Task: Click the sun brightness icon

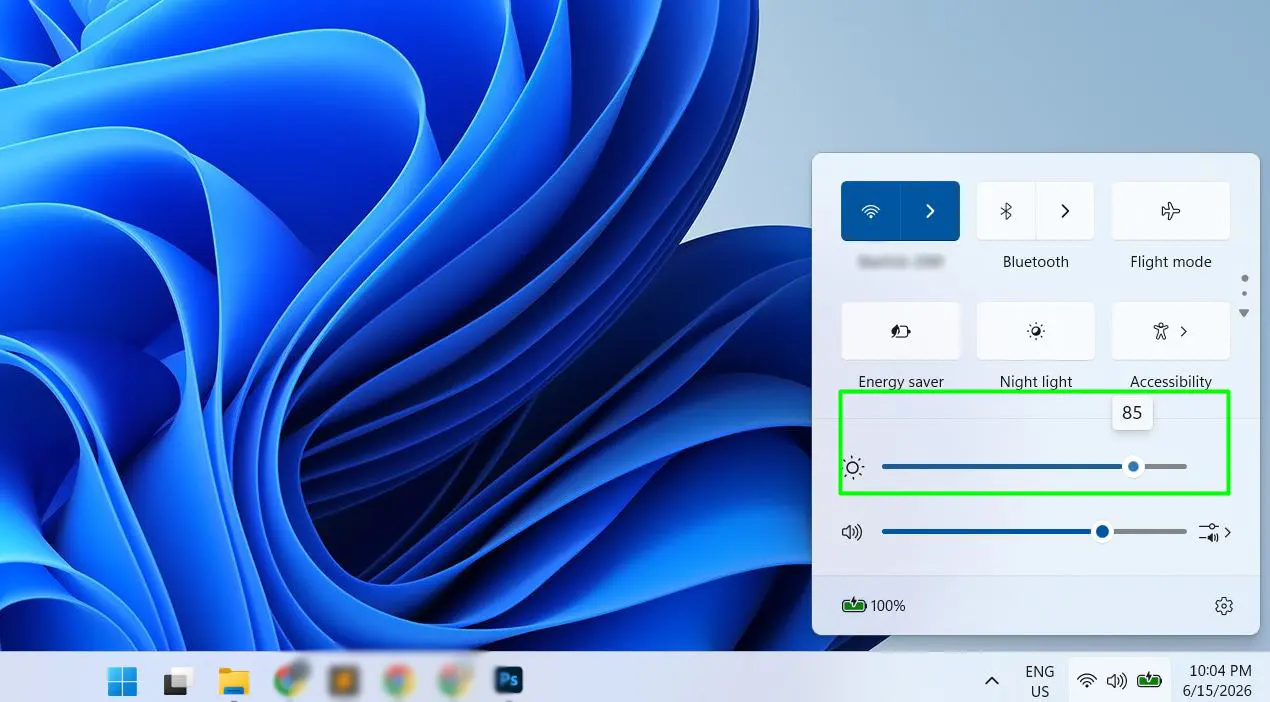Action: 853,467
